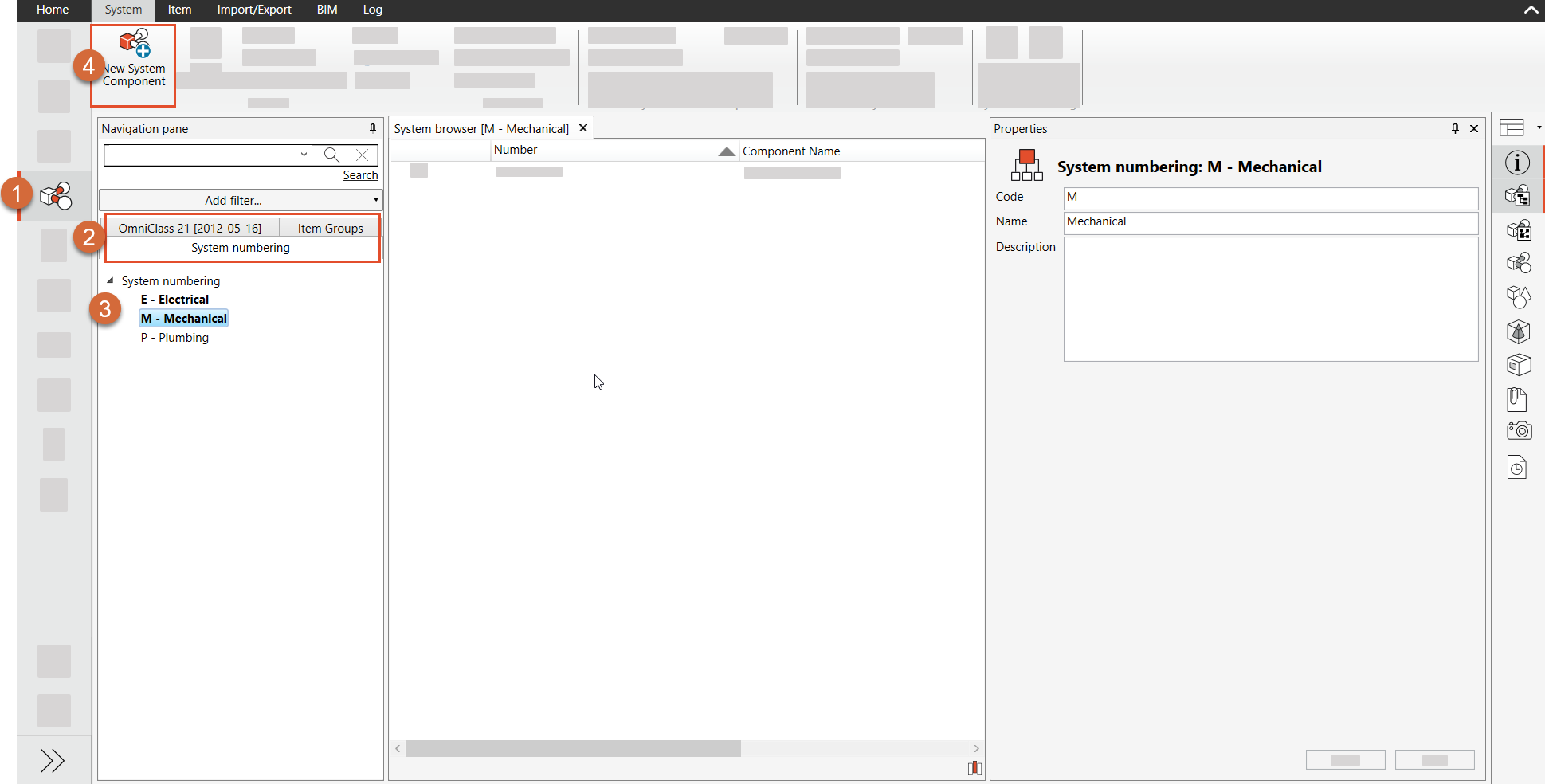Click the Search link
This screenshot has height=784, width=1545.
(x=360, y=174)
